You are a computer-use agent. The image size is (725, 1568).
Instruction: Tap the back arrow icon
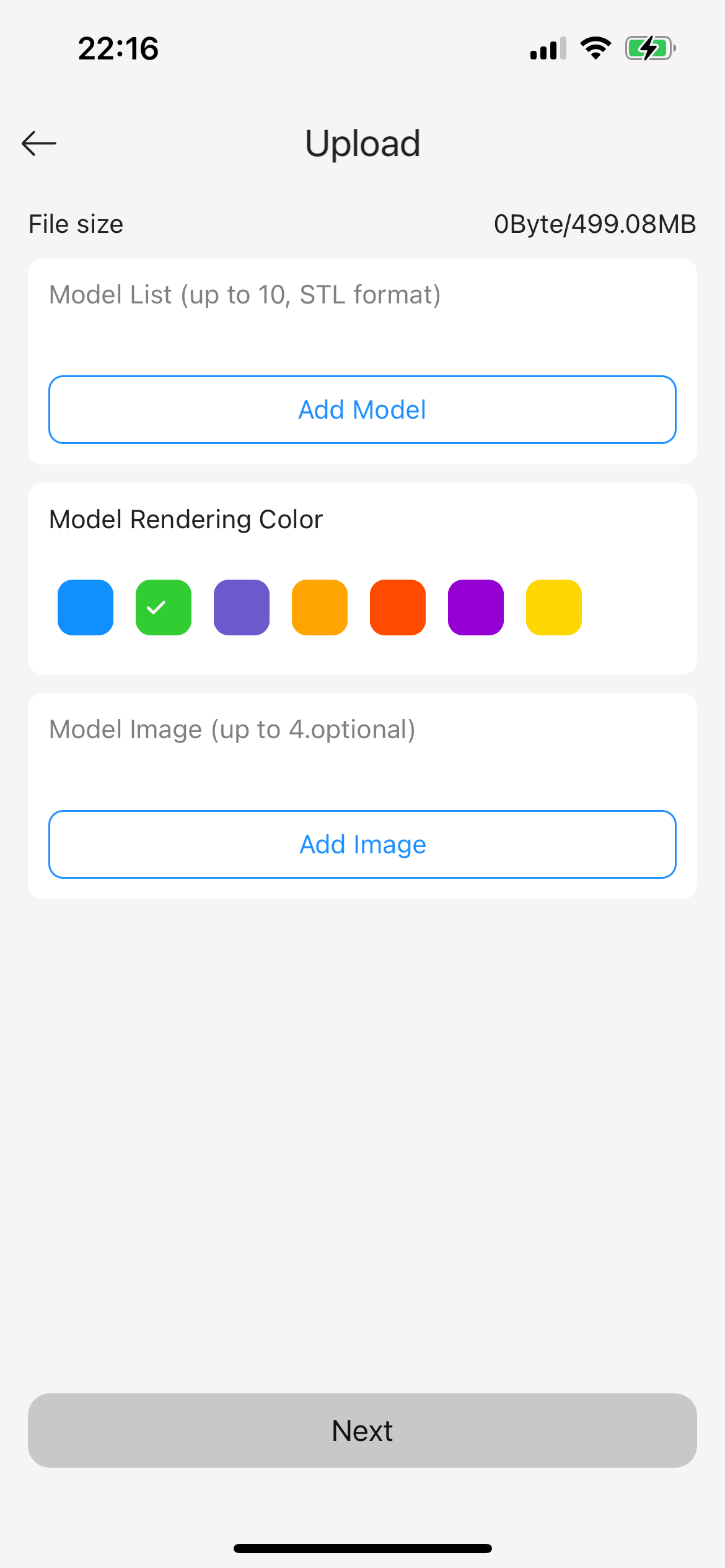39,143
